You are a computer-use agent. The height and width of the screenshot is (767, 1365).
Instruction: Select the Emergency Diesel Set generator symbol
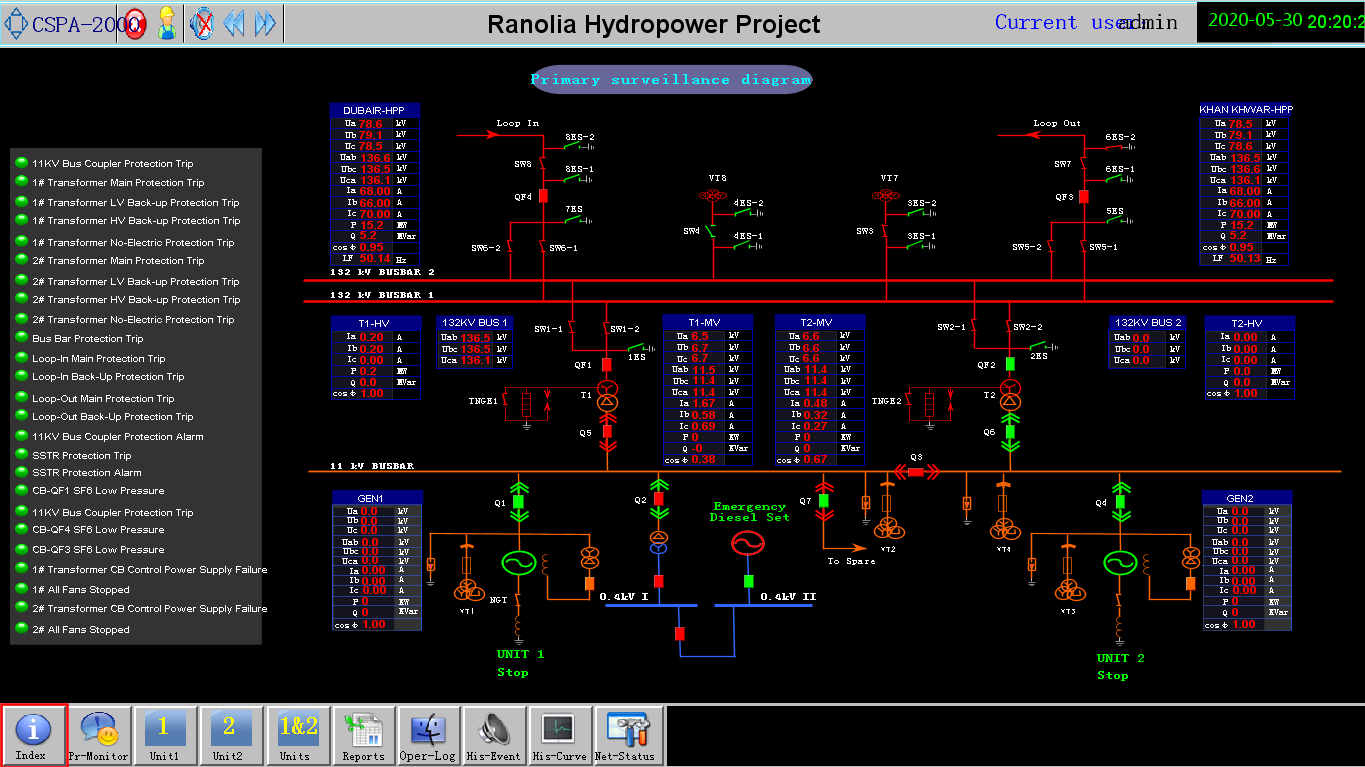(748, 543)
